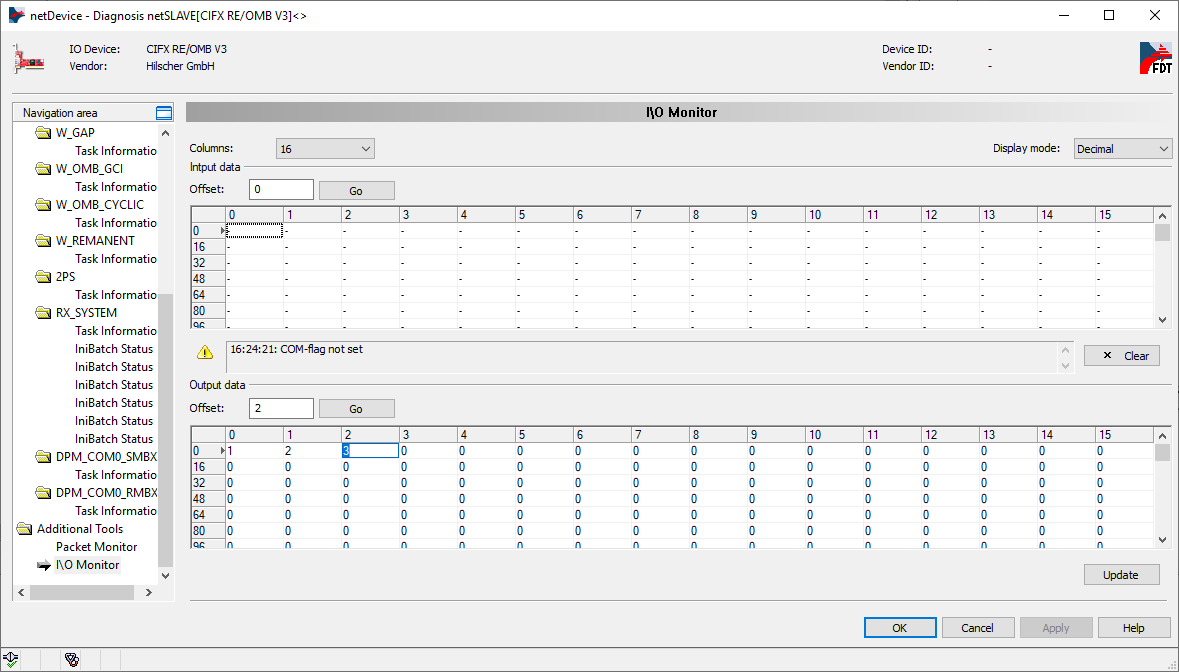The image size is (1179, 672).
Task: Click the Additional Tools open folder icon
Action: pos(25,529)
